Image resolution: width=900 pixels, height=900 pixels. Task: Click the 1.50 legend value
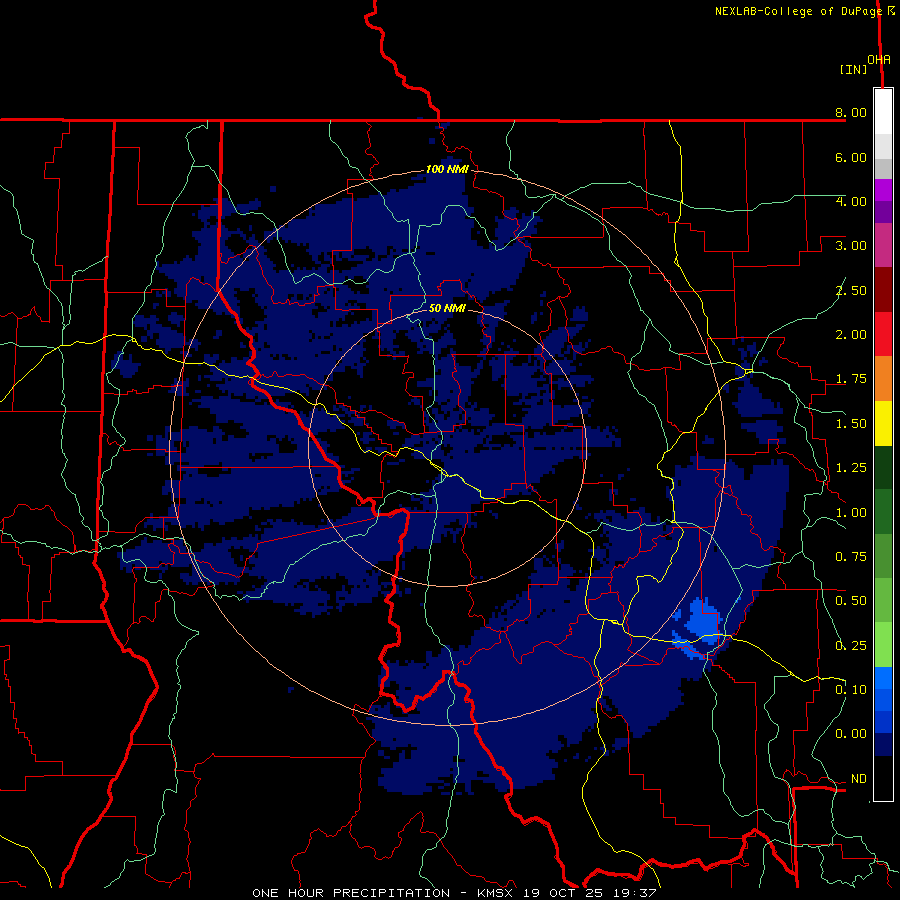(x=851, y=424)
